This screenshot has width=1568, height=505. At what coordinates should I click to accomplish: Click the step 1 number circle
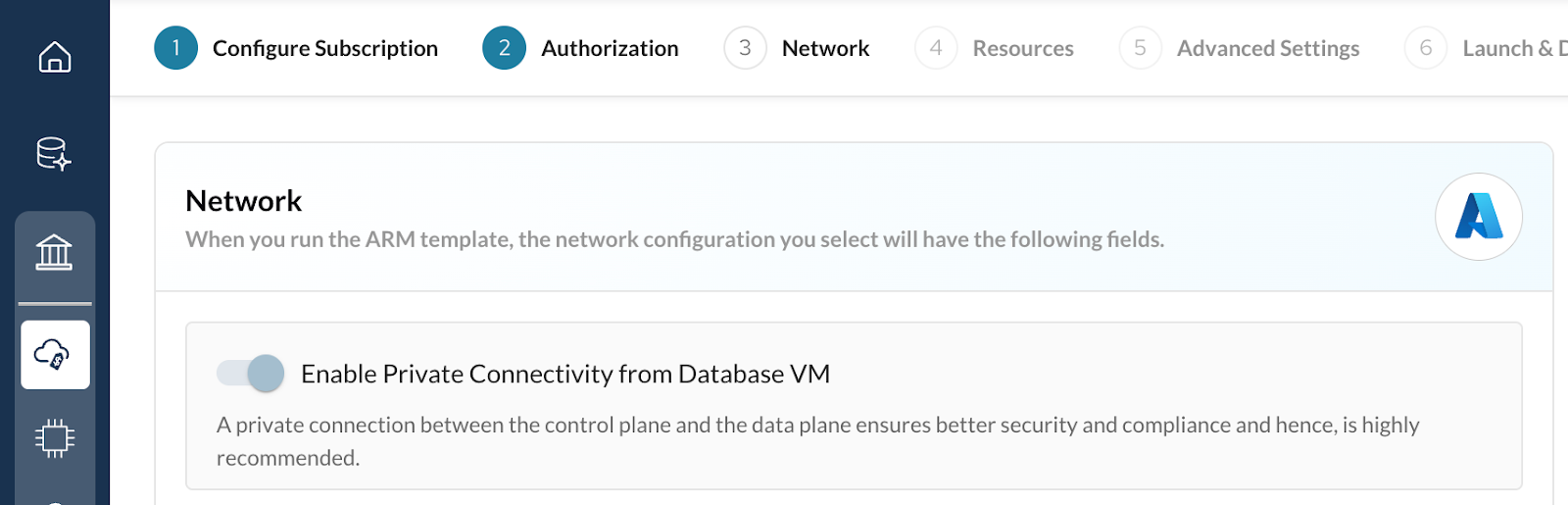pos(176,48)
